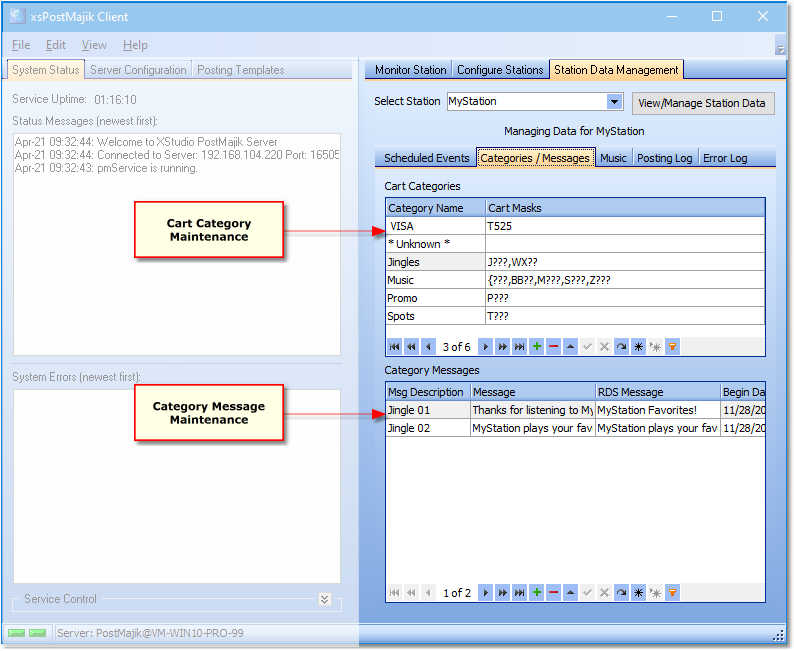Go to last record in Cart Categories navigator
794x651 pixels.
pos(519,347)
